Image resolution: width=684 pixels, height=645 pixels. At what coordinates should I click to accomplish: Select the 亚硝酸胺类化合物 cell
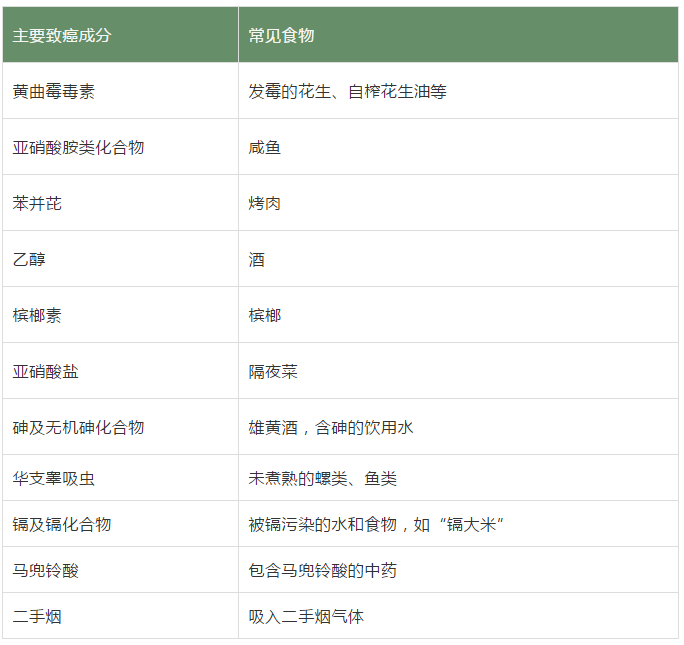click(x=78, y=147)
